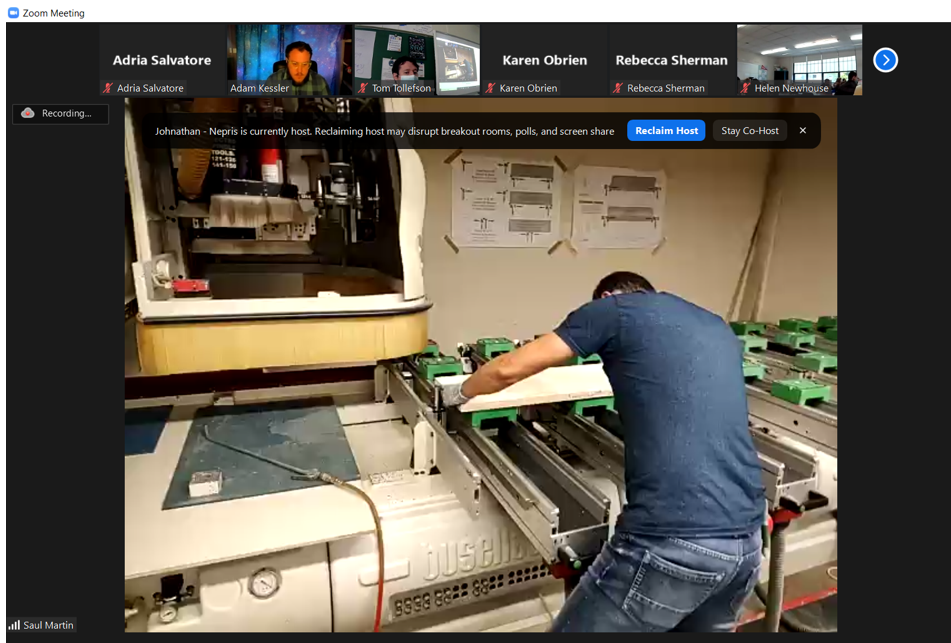
Task: Click Karen Obrien's muted microphone icon
Action: pyautogui.click(x=490, y=88)
